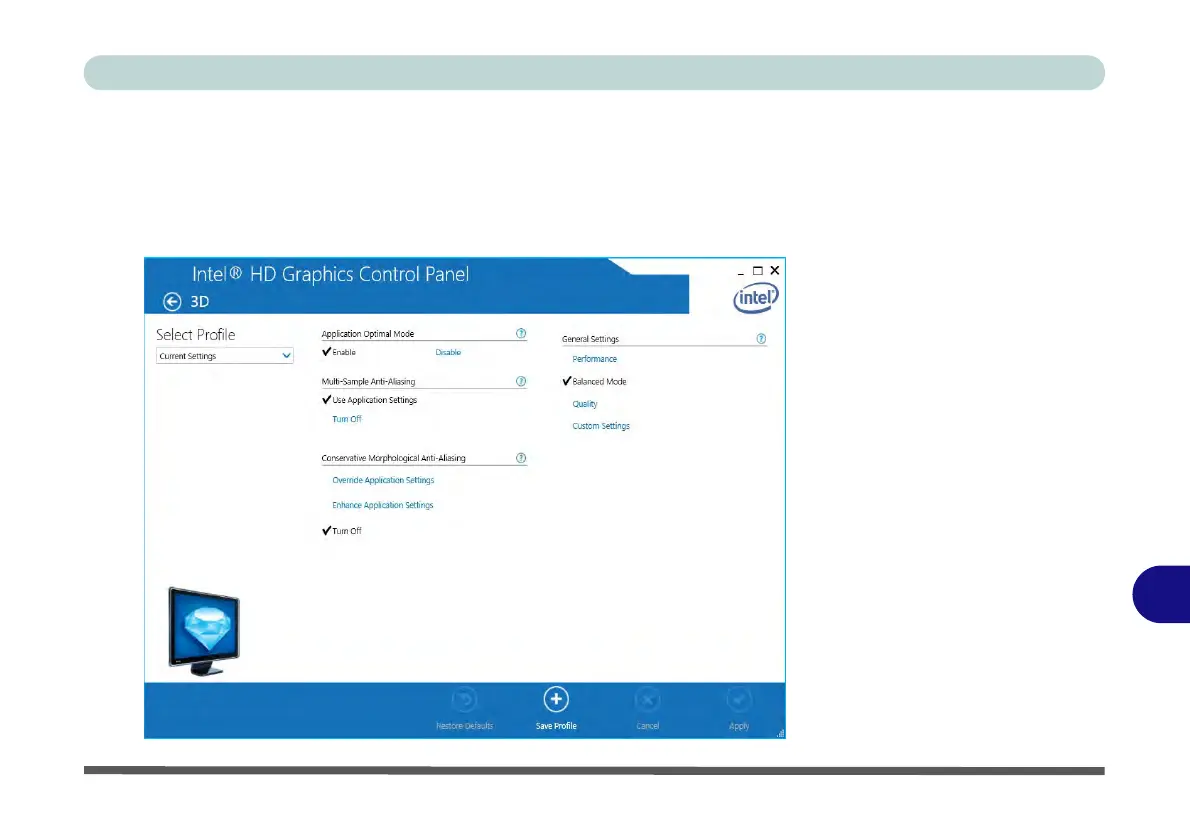Open help for General Settings

click(x=761, y=339)
